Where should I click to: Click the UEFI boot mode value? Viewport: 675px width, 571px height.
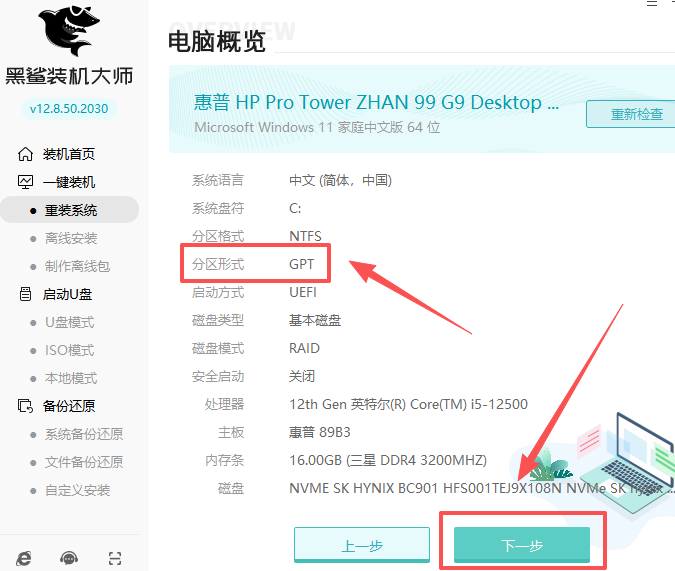click(x=303, y=292)
